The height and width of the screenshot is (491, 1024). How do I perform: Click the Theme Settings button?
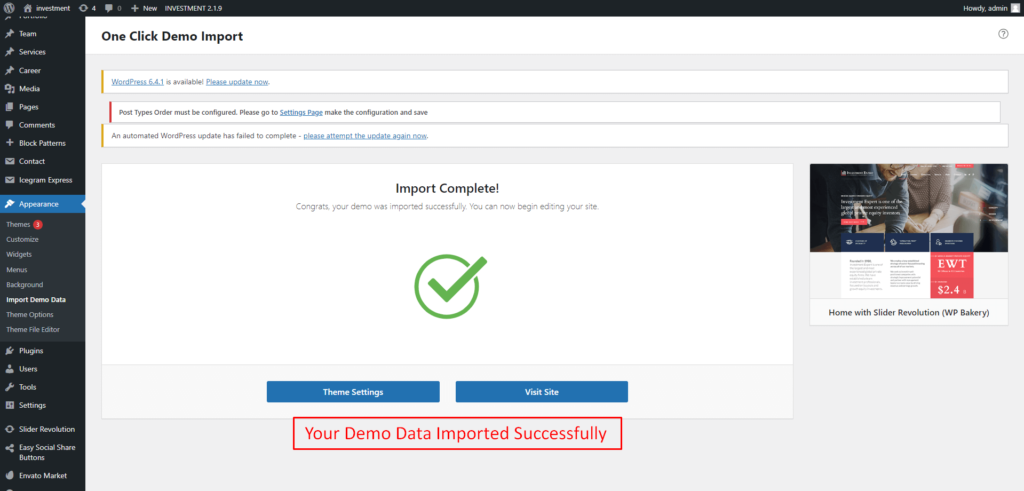pyautogui.click(x=353, y=392)
